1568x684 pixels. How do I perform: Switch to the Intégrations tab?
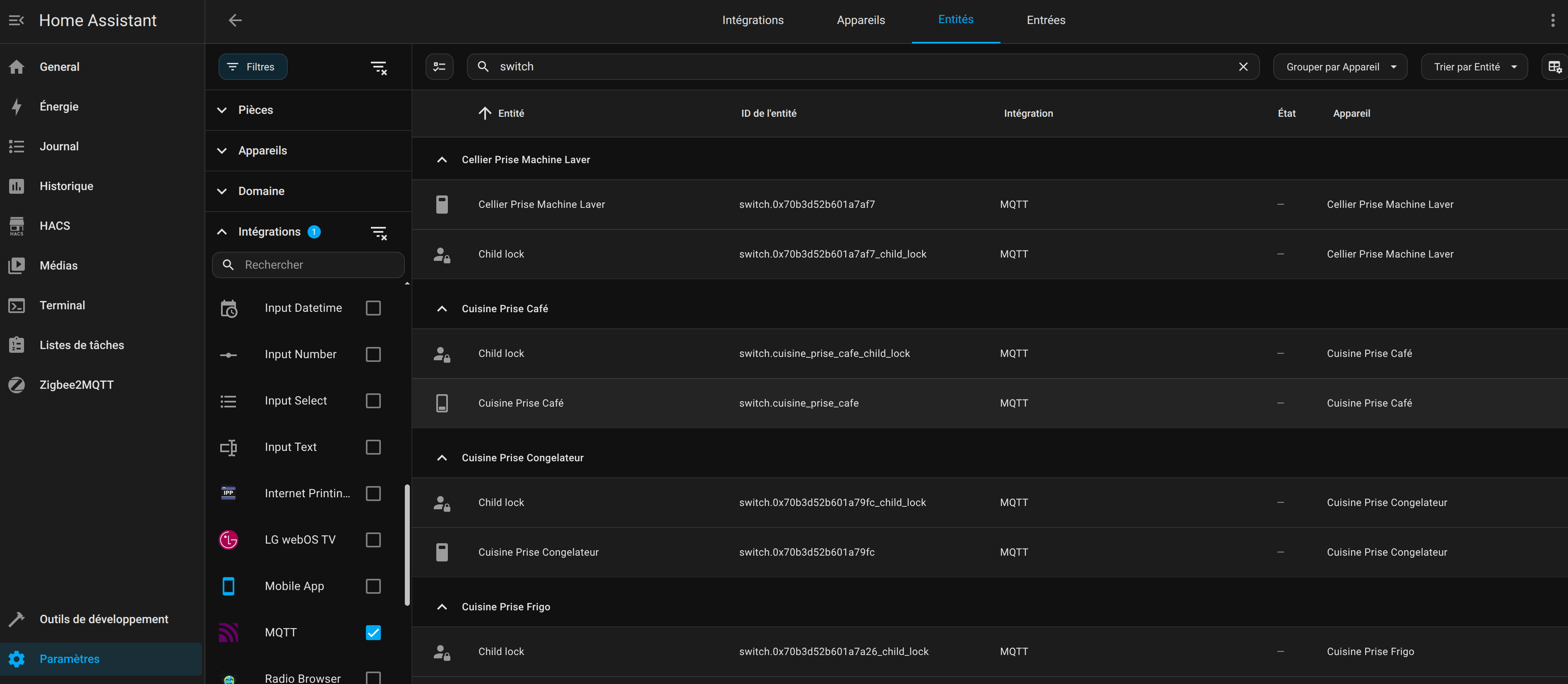coord(753,20)
